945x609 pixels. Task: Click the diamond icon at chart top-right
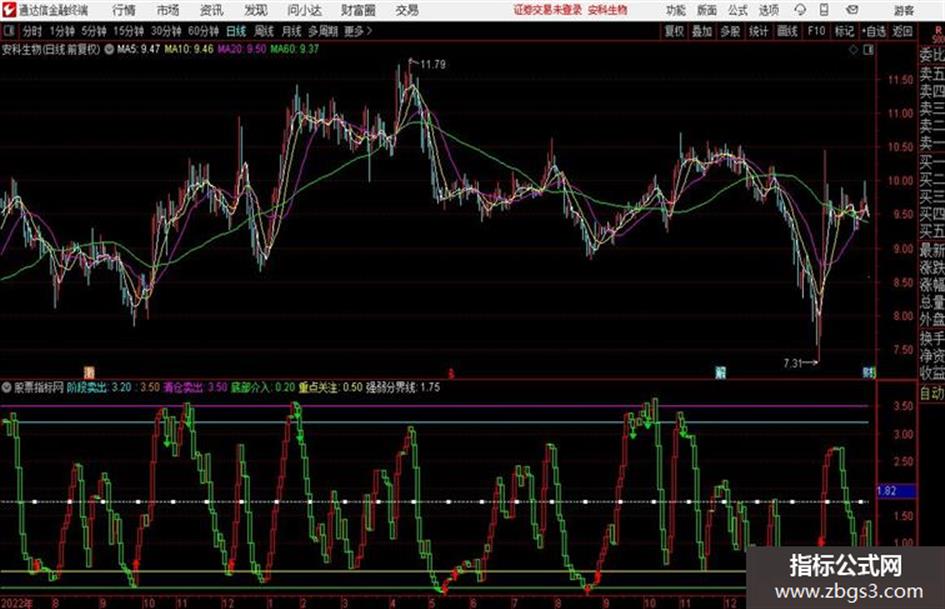click(853, 50)
